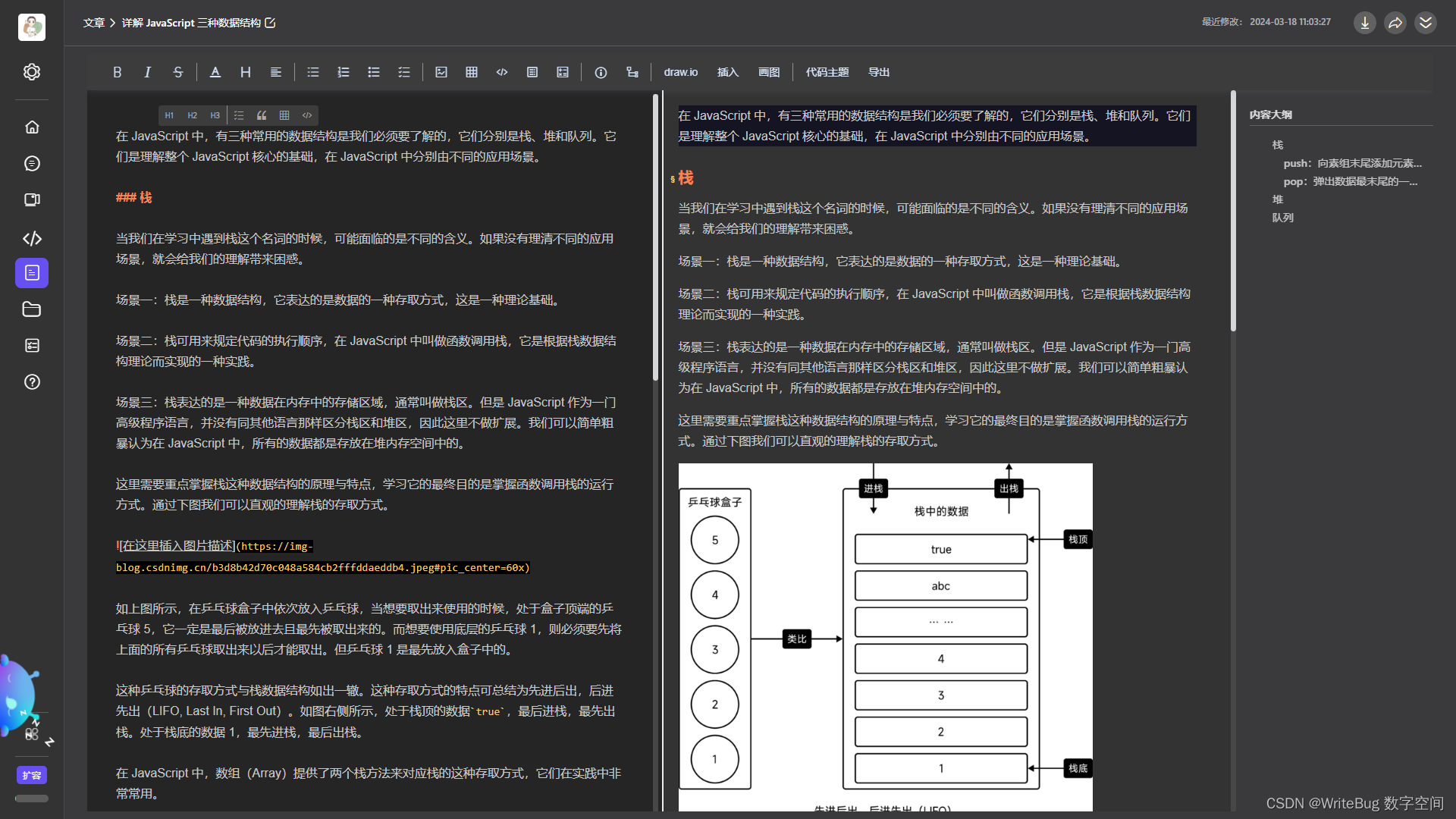Toggle bold formatting in toolbar
This screenshot has width=1456, height=819.
point(117,72)
